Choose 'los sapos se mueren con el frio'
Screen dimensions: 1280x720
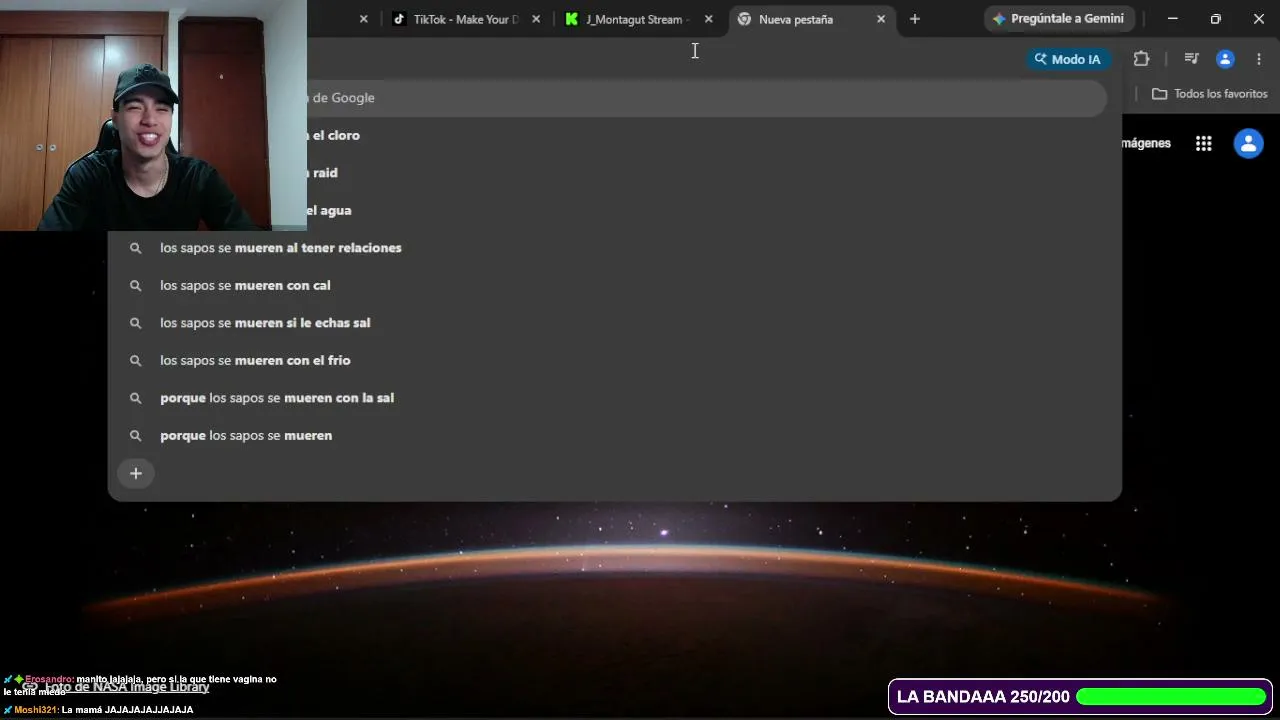coord(614,361)
